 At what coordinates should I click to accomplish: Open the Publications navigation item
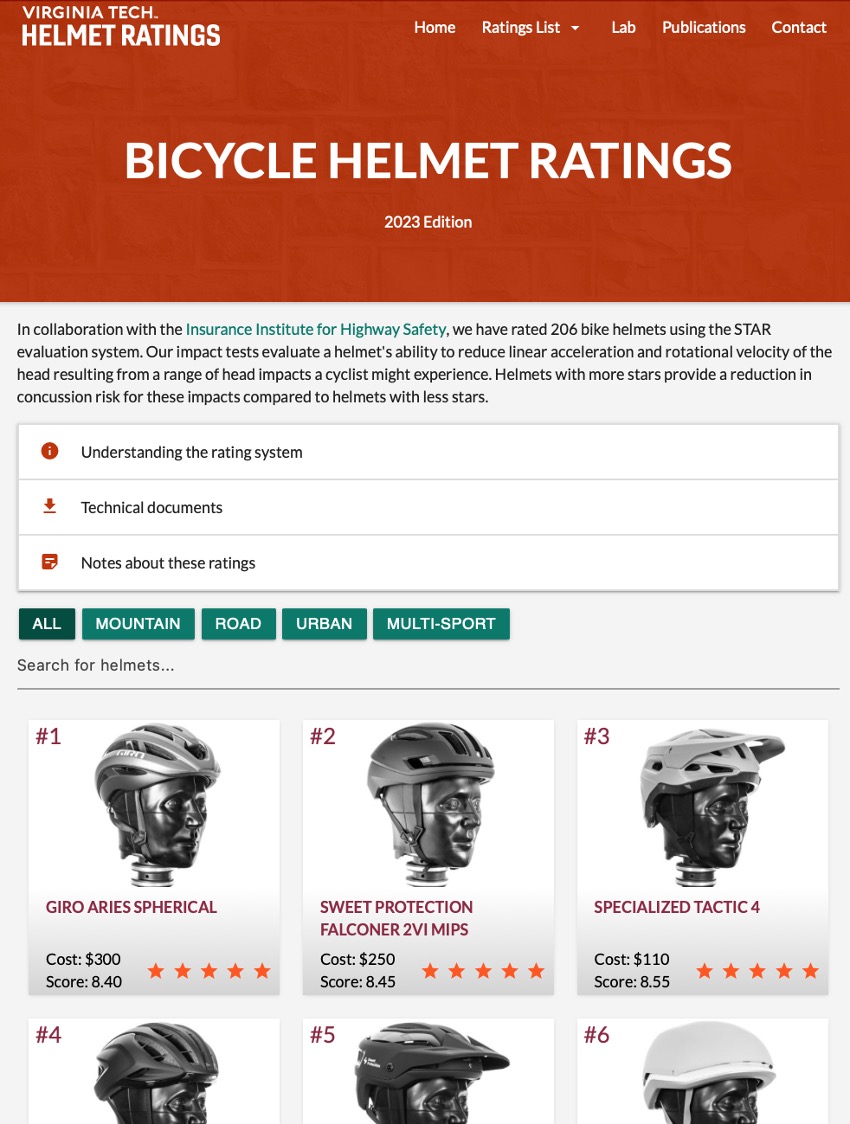(703, 27)
